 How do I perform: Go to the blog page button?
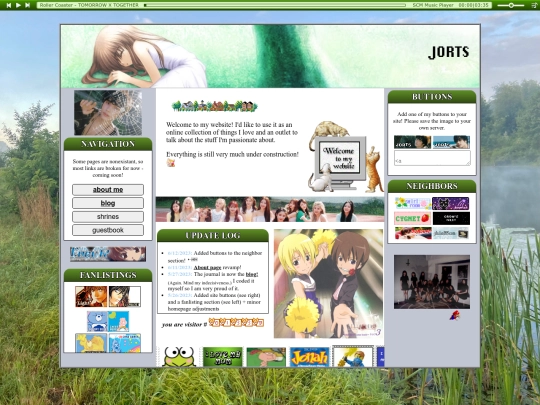pyautogui.click(x=108, y=203)
